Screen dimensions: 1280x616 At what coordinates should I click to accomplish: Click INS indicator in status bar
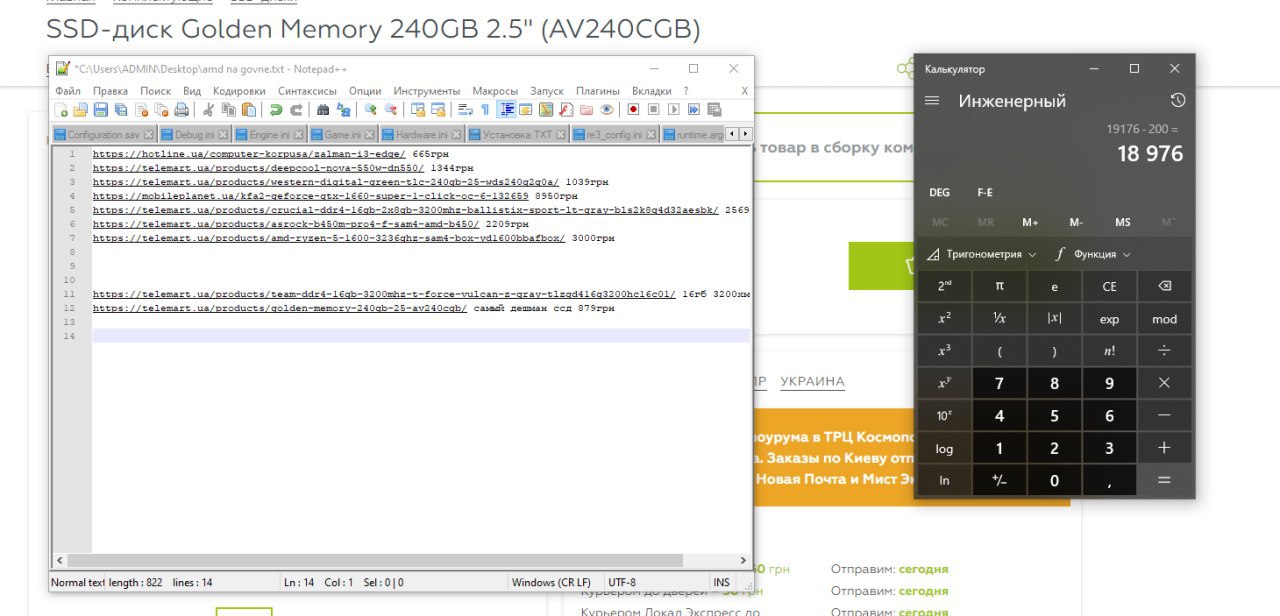[721, 582]
